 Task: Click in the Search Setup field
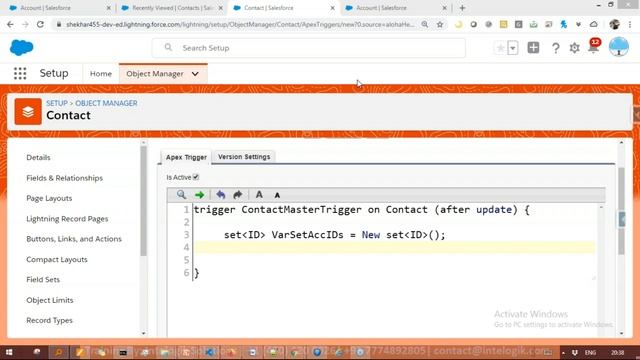tap(309, 48)
